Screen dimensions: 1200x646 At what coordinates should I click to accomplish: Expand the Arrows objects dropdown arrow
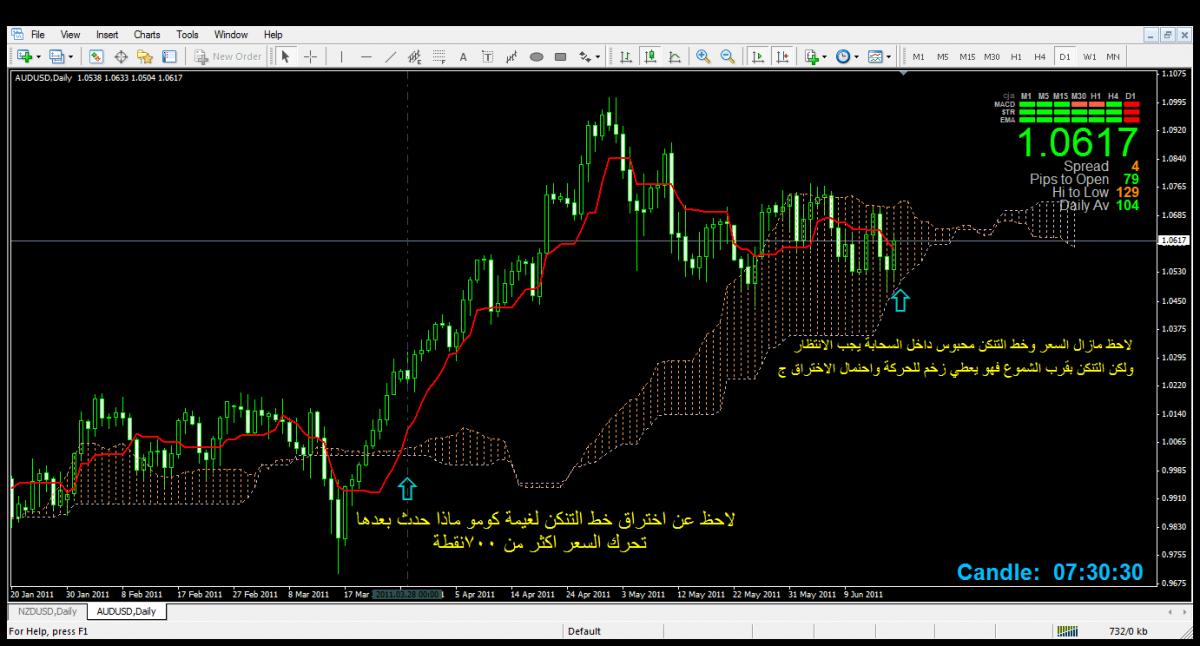pos(597,57)
